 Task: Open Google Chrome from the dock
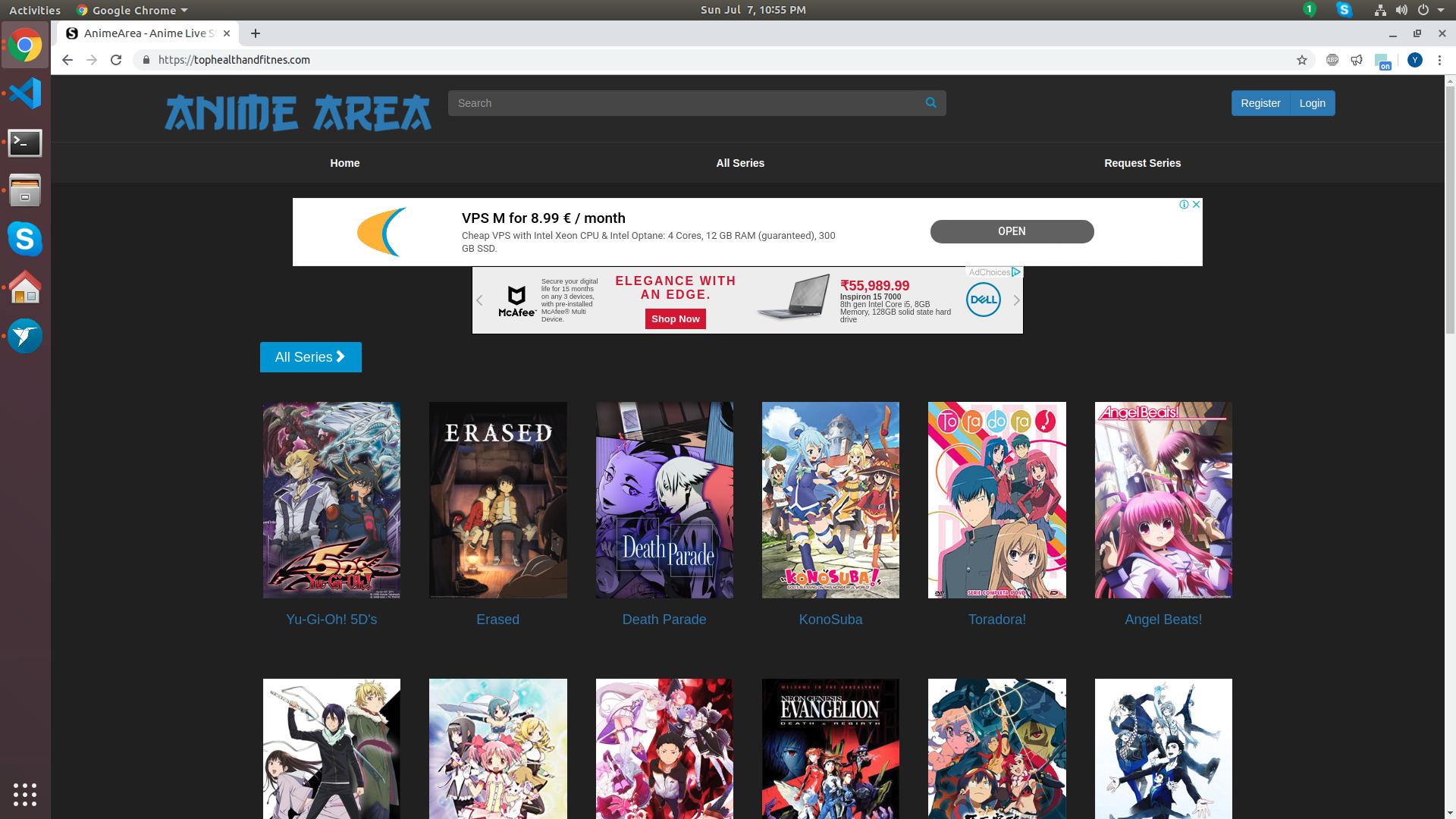coord(25,45)
